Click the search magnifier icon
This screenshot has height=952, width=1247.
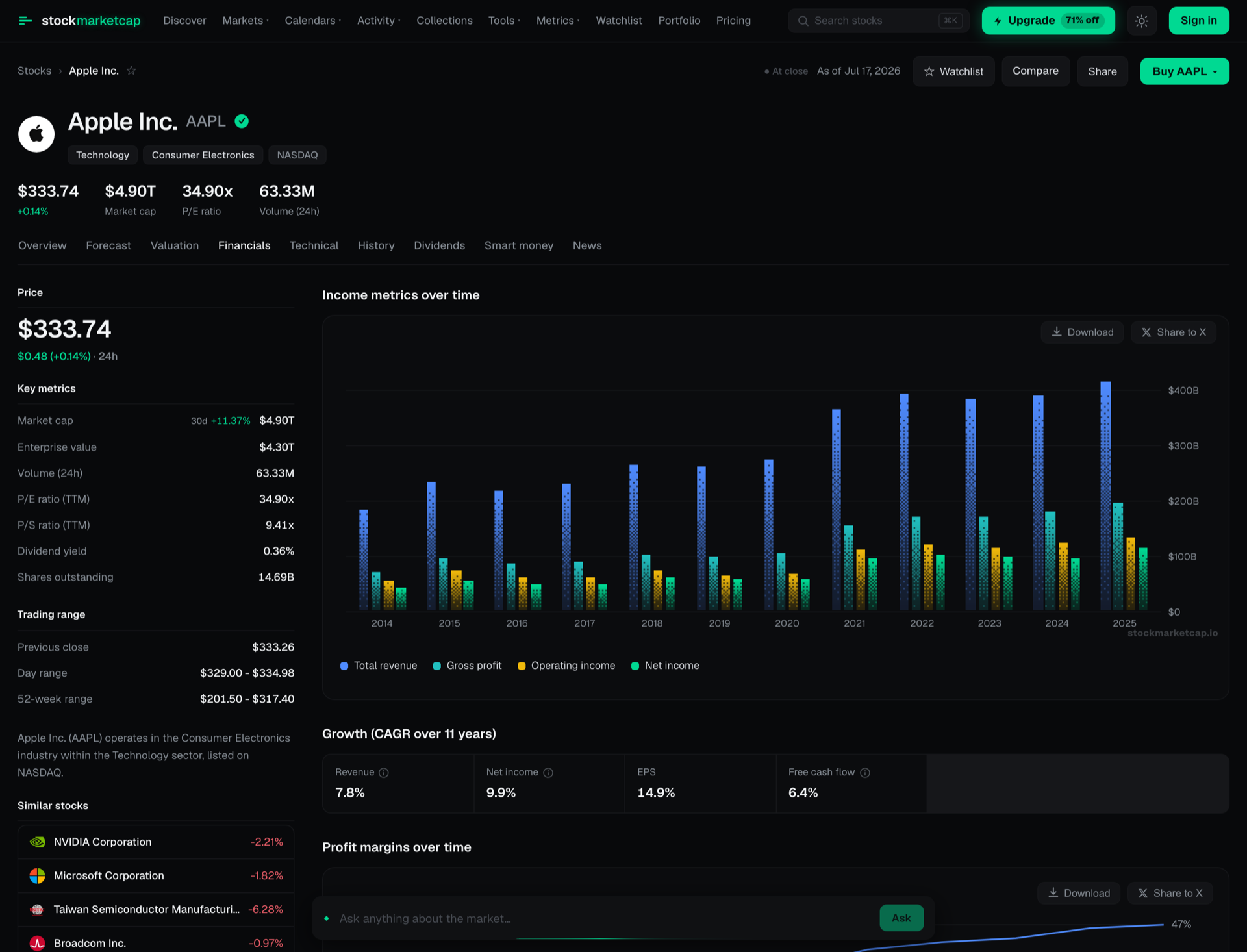(x=803, y=21)
